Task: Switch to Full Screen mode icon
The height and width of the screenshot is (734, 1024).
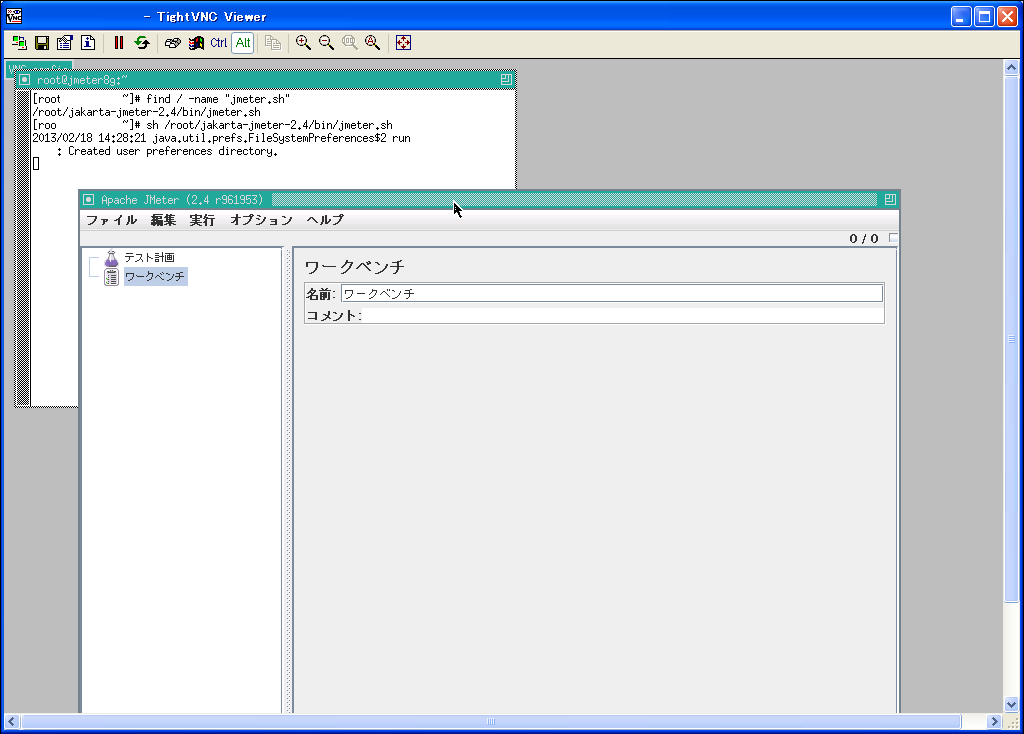Action: coord(403,43)
